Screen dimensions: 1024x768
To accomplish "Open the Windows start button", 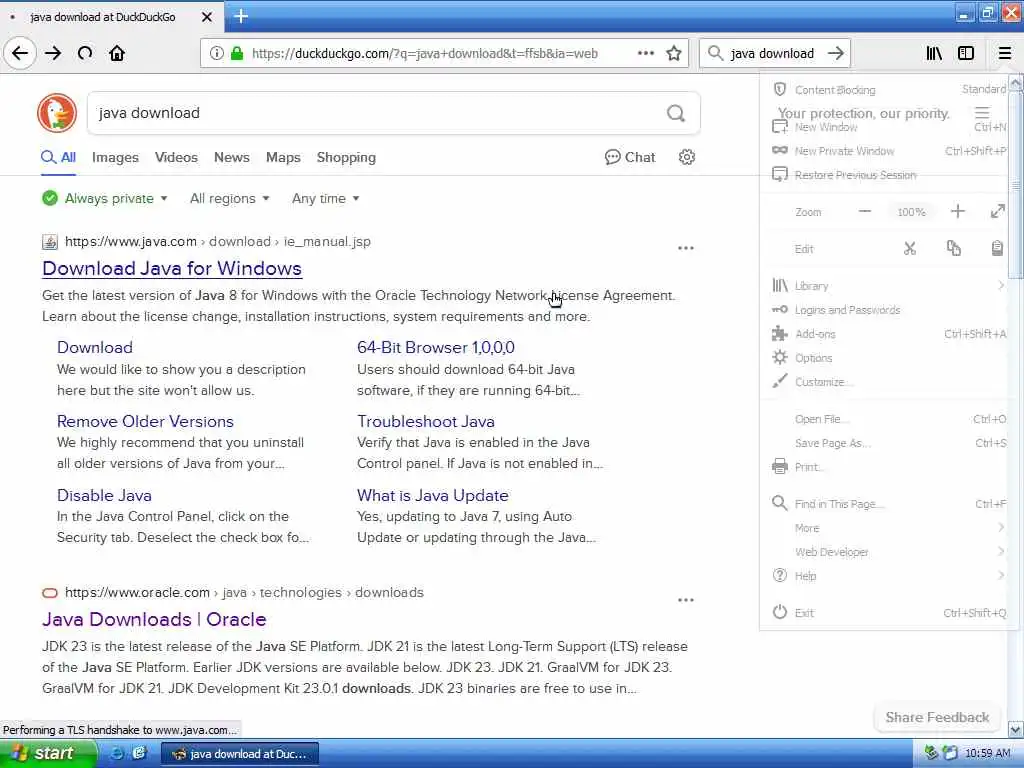I will coord(47,754).
